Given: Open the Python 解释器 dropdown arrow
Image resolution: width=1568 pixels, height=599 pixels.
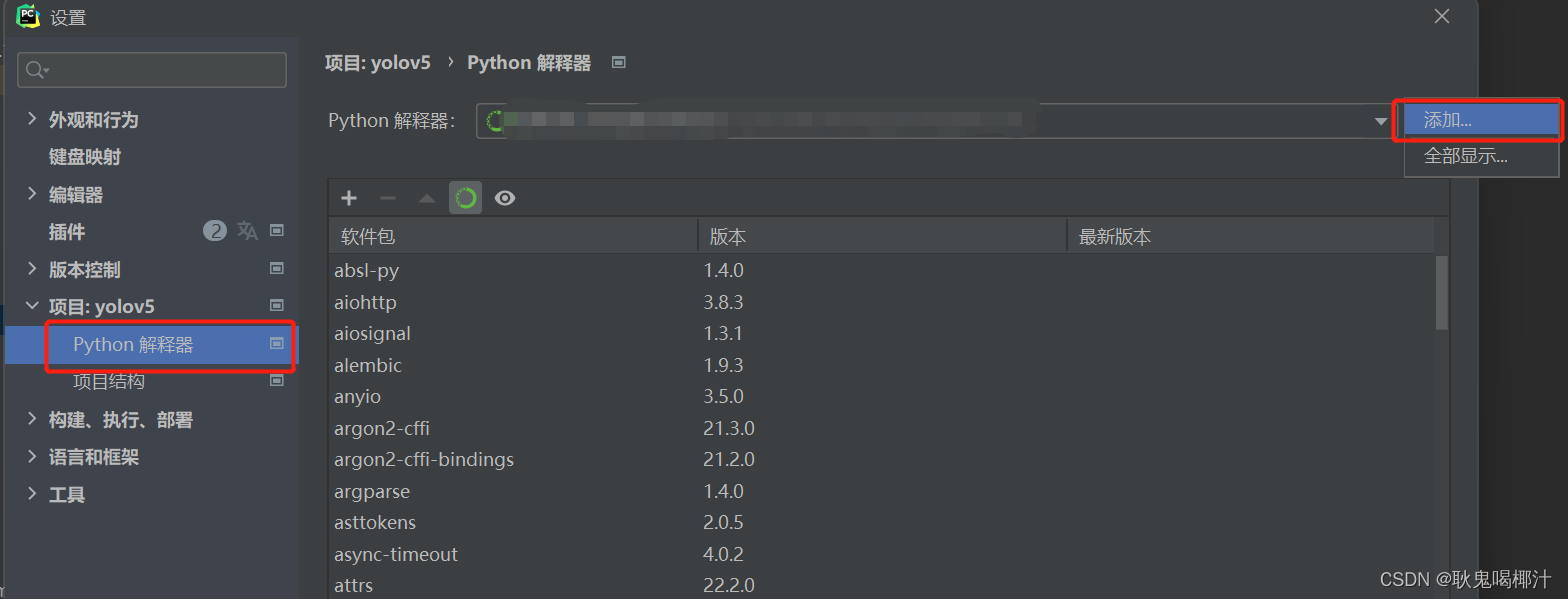Looking at the screenshot, I should tap(1381, 121).
